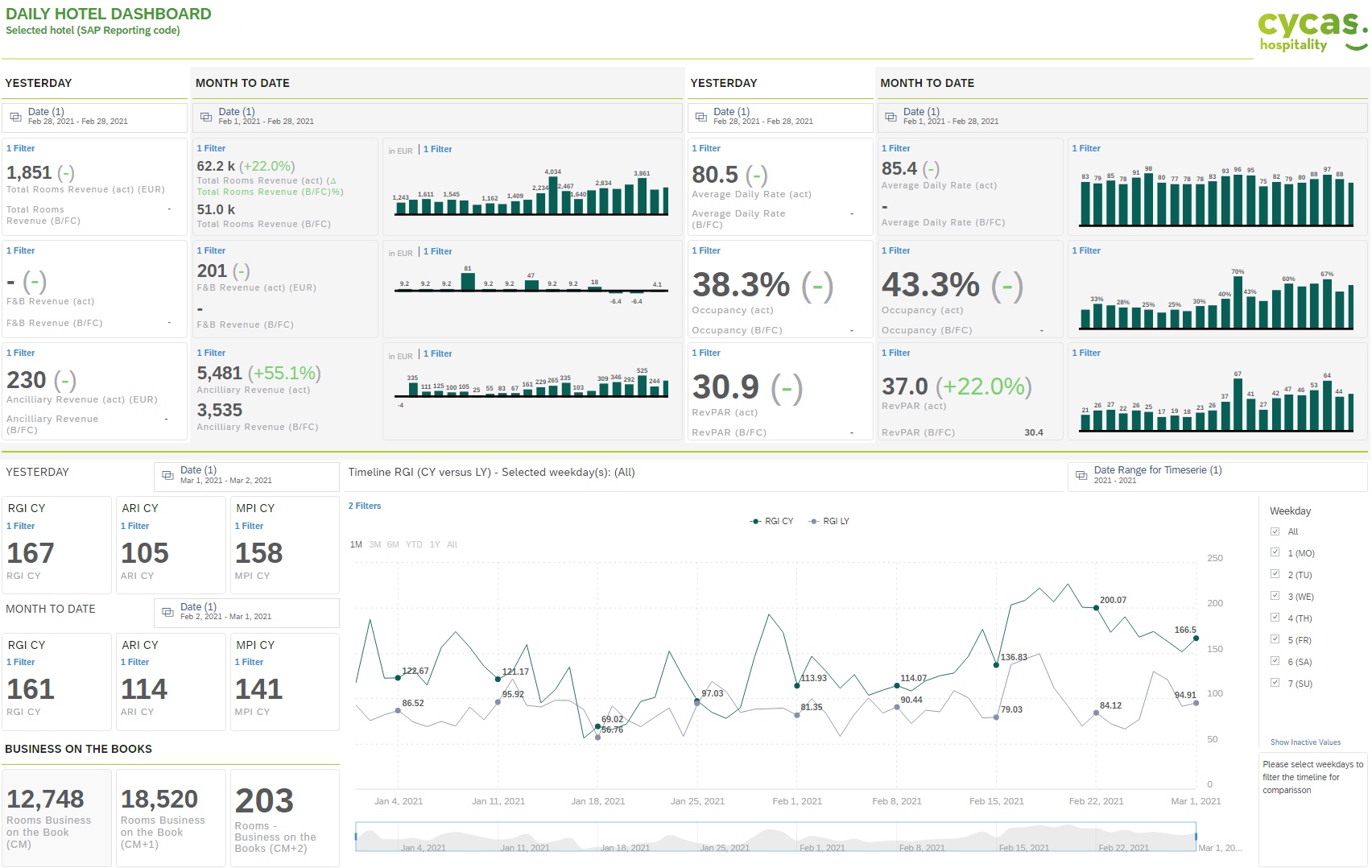Open 1 Filter link above 1,851 rooms revenue
Screen dimensions: 1372x868
pos(21,148)
